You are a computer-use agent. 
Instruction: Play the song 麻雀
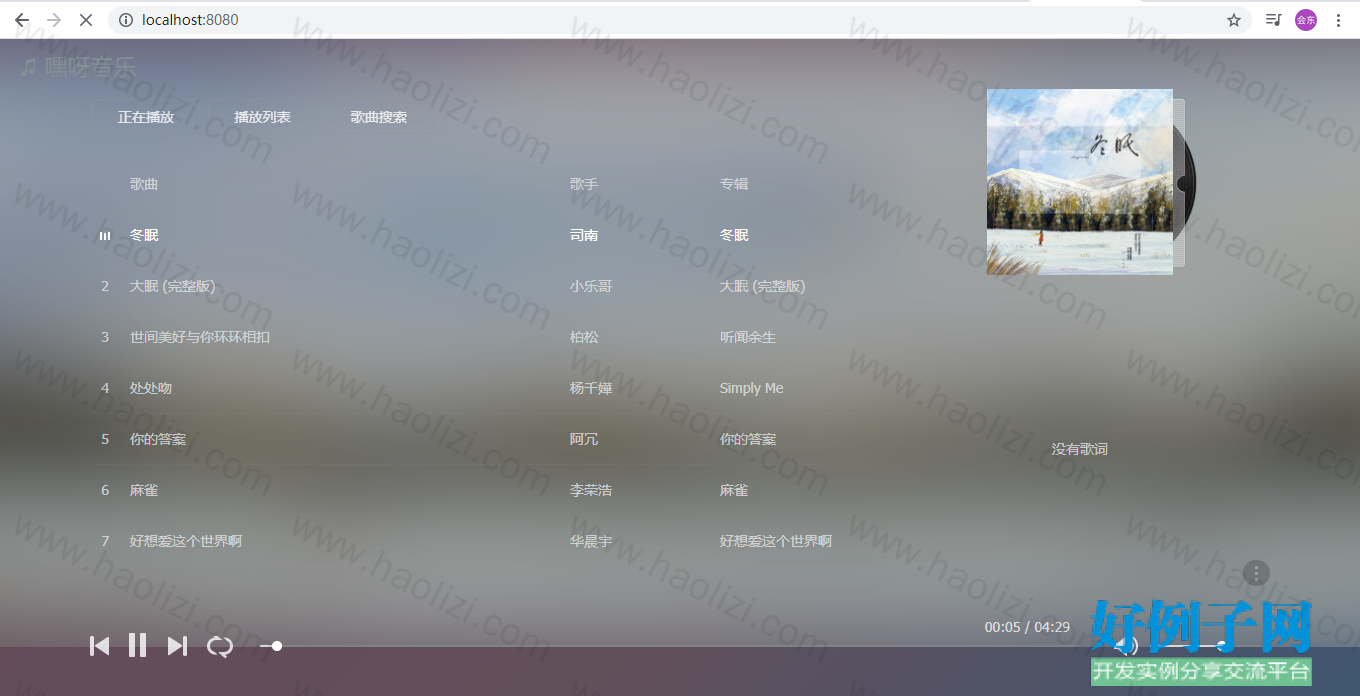click(144, 490)
